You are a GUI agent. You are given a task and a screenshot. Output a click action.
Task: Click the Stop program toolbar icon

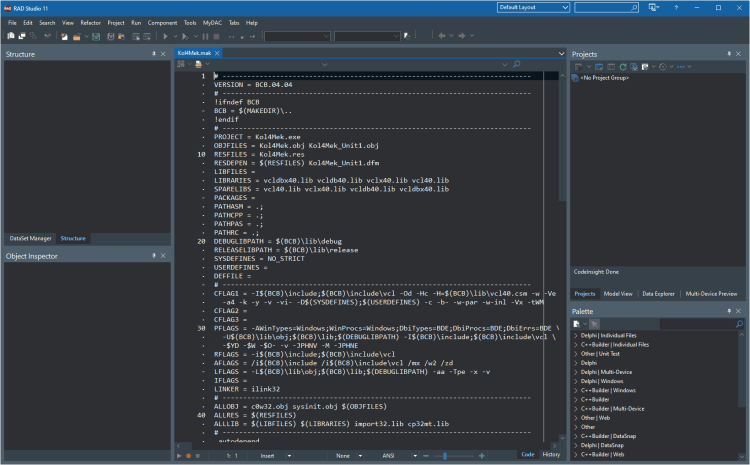(216, 36)
